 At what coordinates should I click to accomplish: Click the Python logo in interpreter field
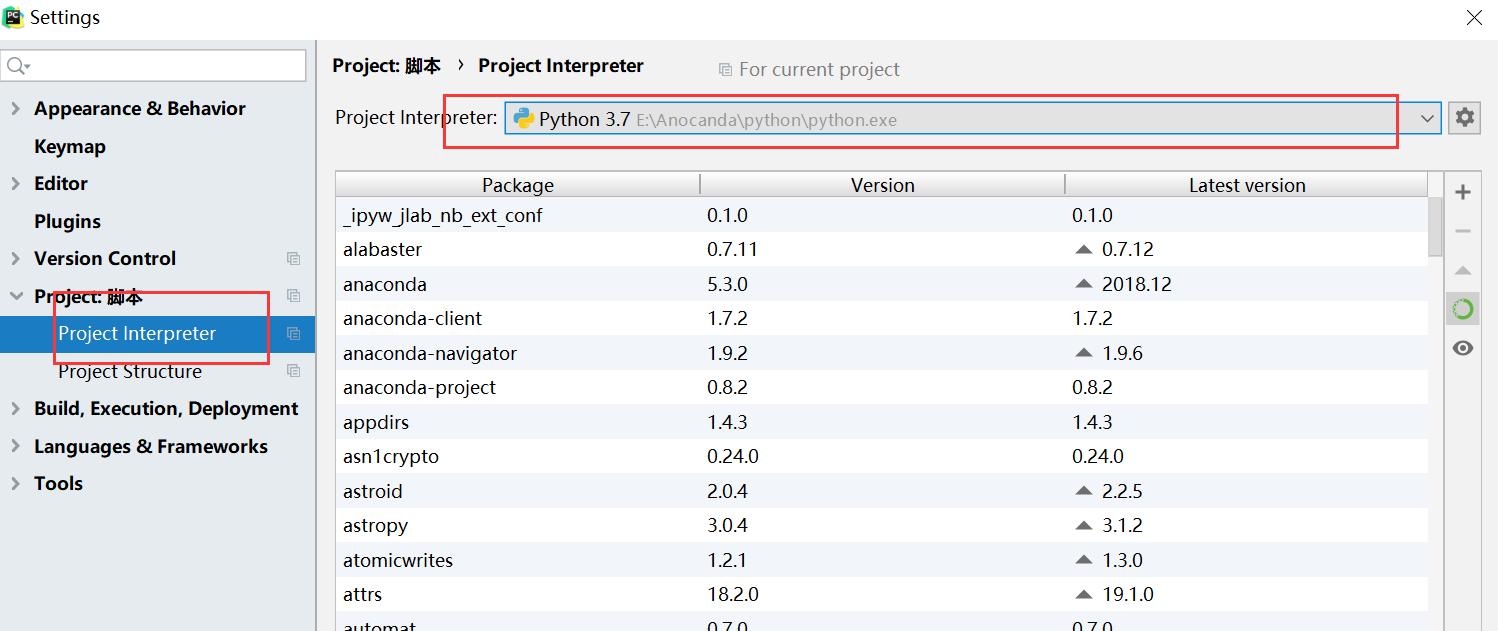pyautogui.click(x=523, y=119)
